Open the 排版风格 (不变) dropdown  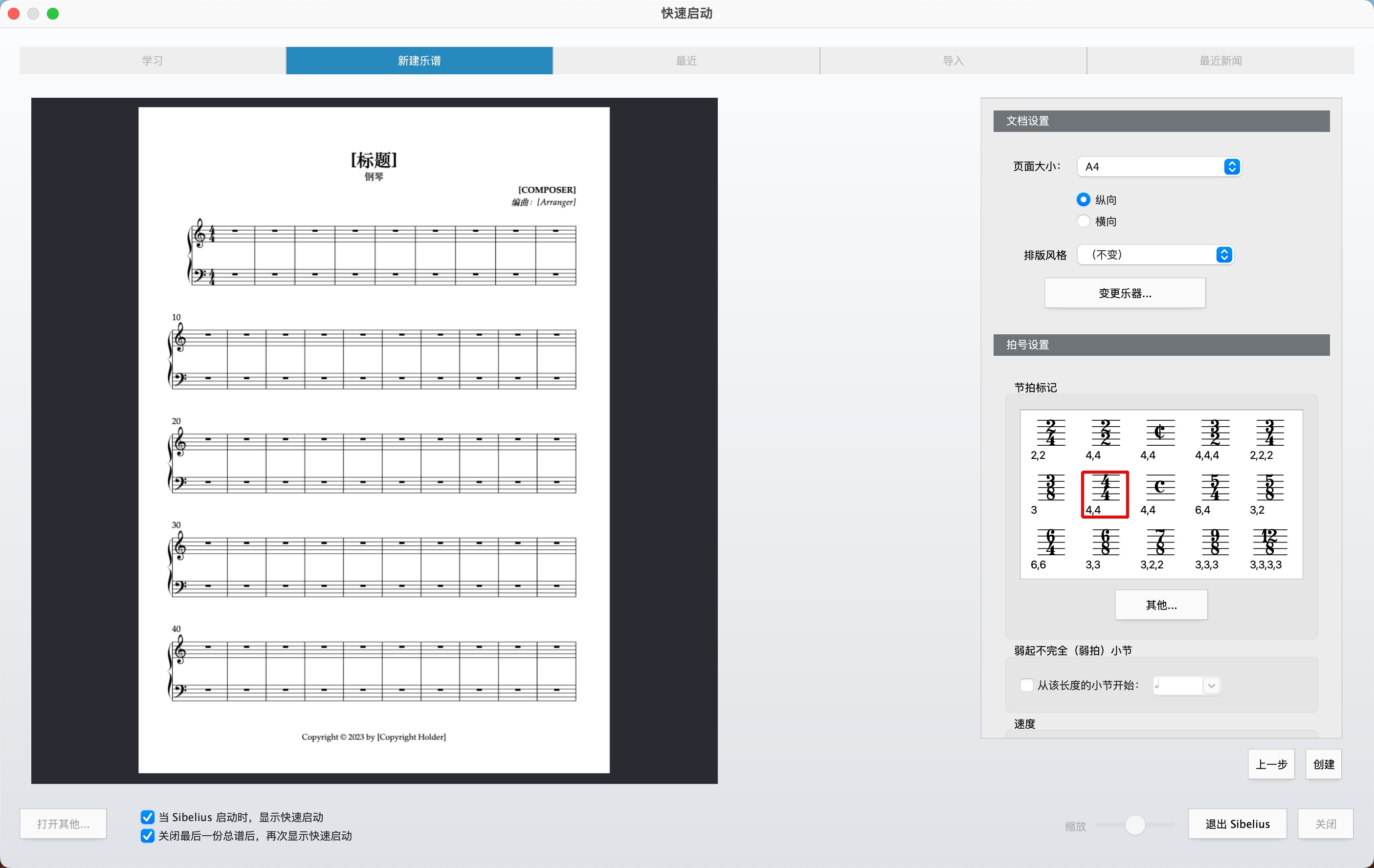point(1155,254)
